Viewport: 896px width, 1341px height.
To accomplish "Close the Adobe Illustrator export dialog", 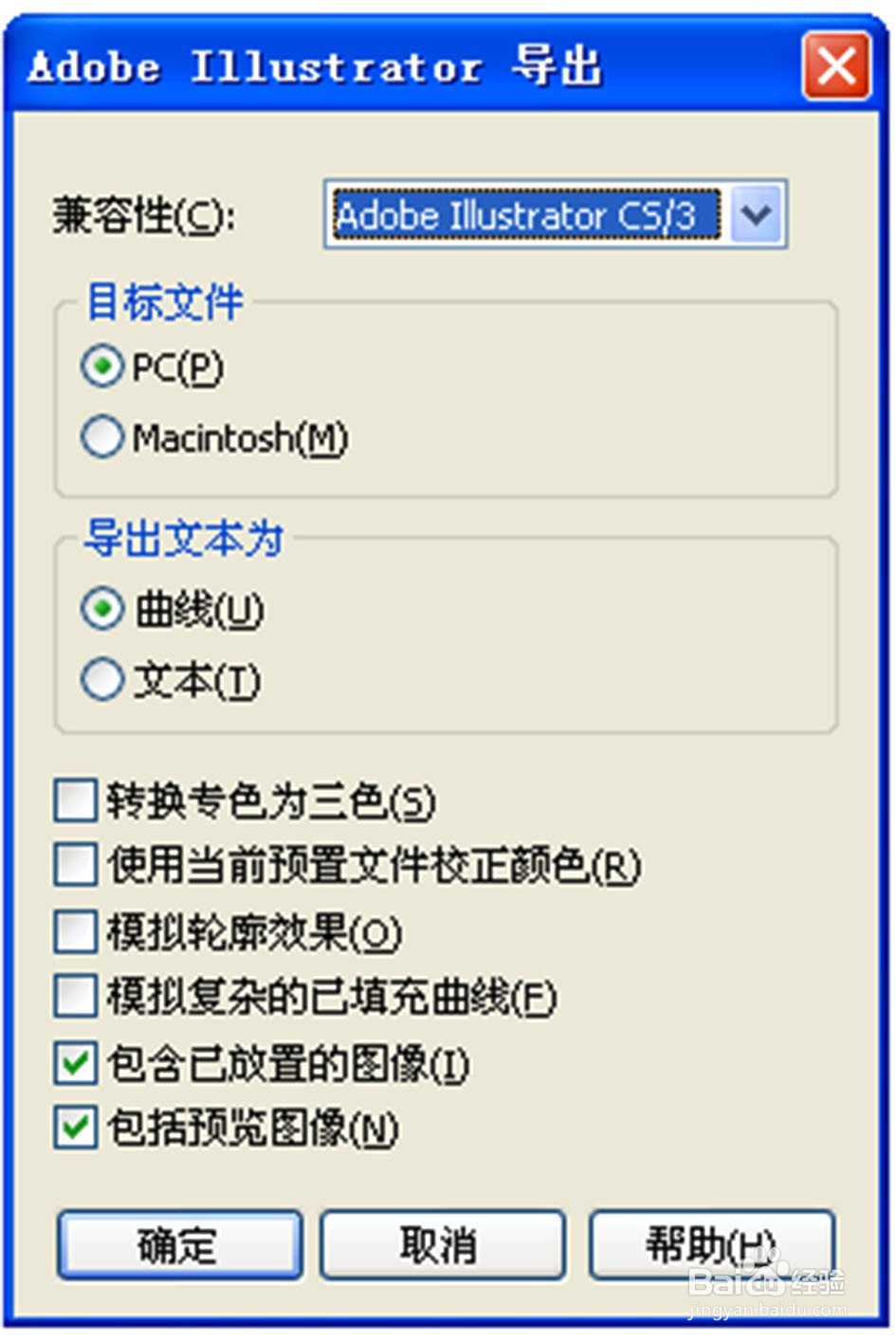I will click(x=835, y=66).
